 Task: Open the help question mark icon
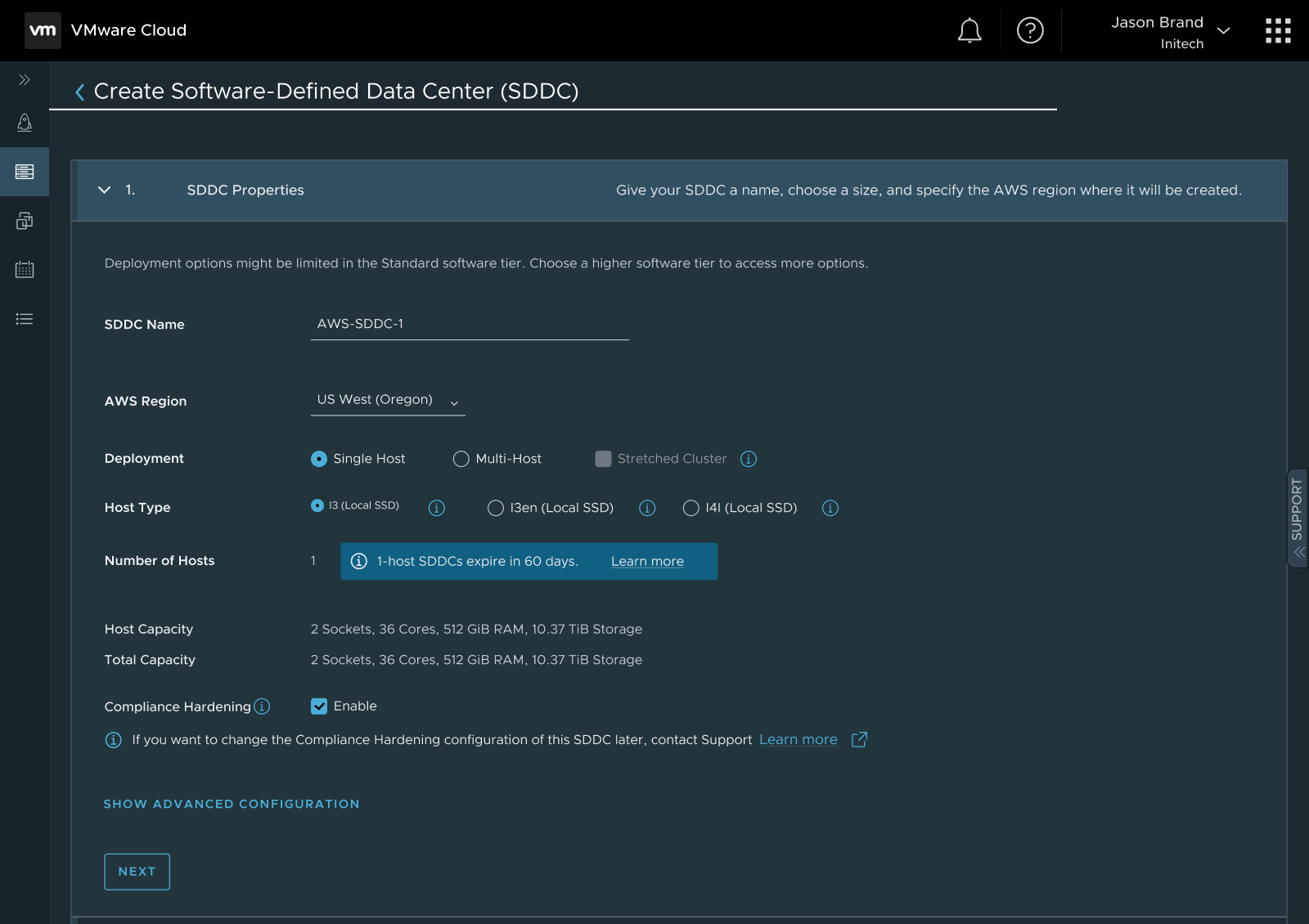[1030, 30]
